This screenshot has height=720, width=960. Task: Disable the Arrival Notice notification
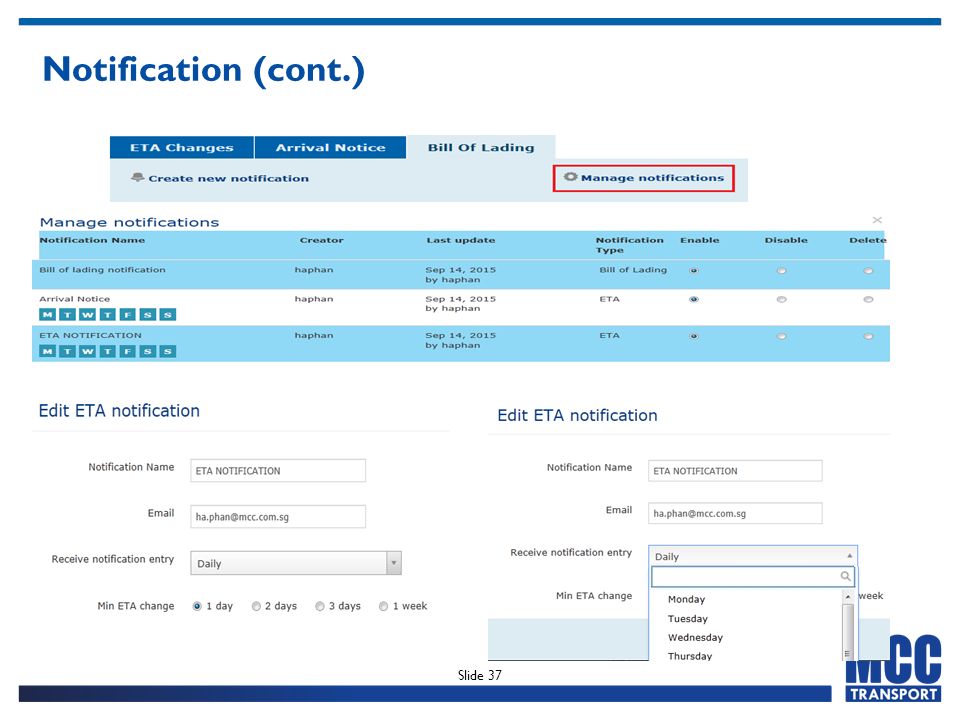click(x=781, y=299)
